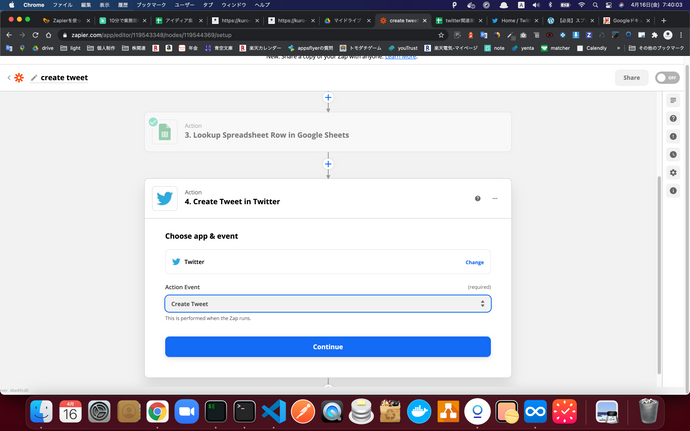Click the Zapier logo icon beside the zap name
This screenshot has height=431, width=690.
[x=19, y=77]
